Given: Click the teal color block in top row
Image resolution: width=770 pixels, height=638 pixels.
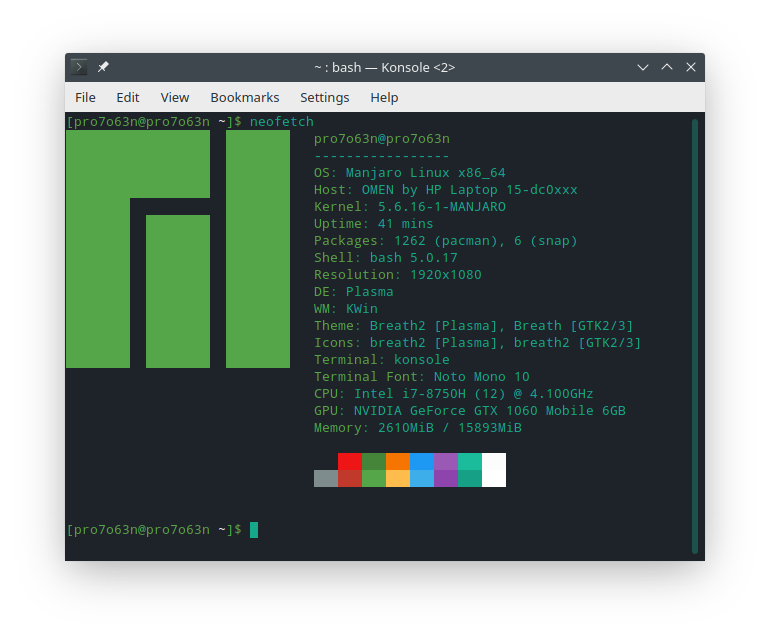Looking at the screenshot, I should pyautogui.click(x=470, y=462).
